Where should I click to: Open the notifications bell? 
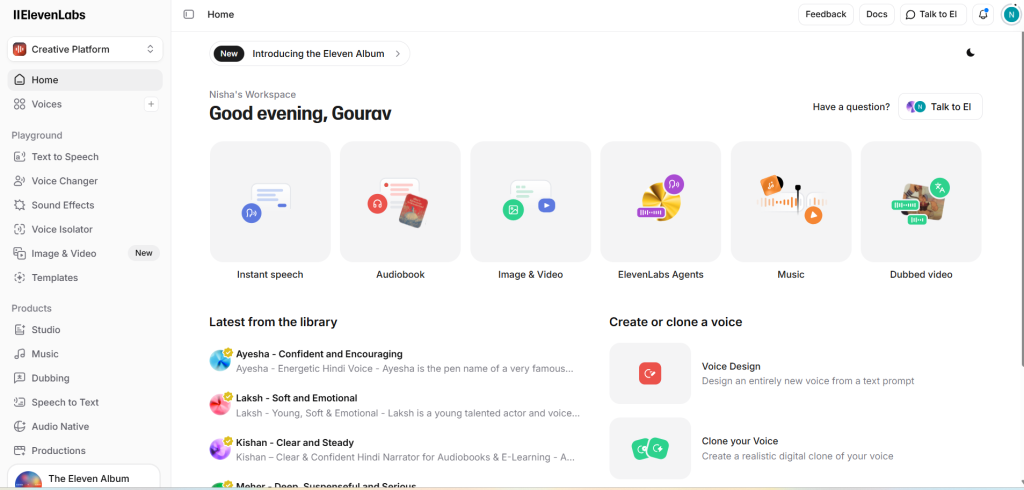[983, 14]
